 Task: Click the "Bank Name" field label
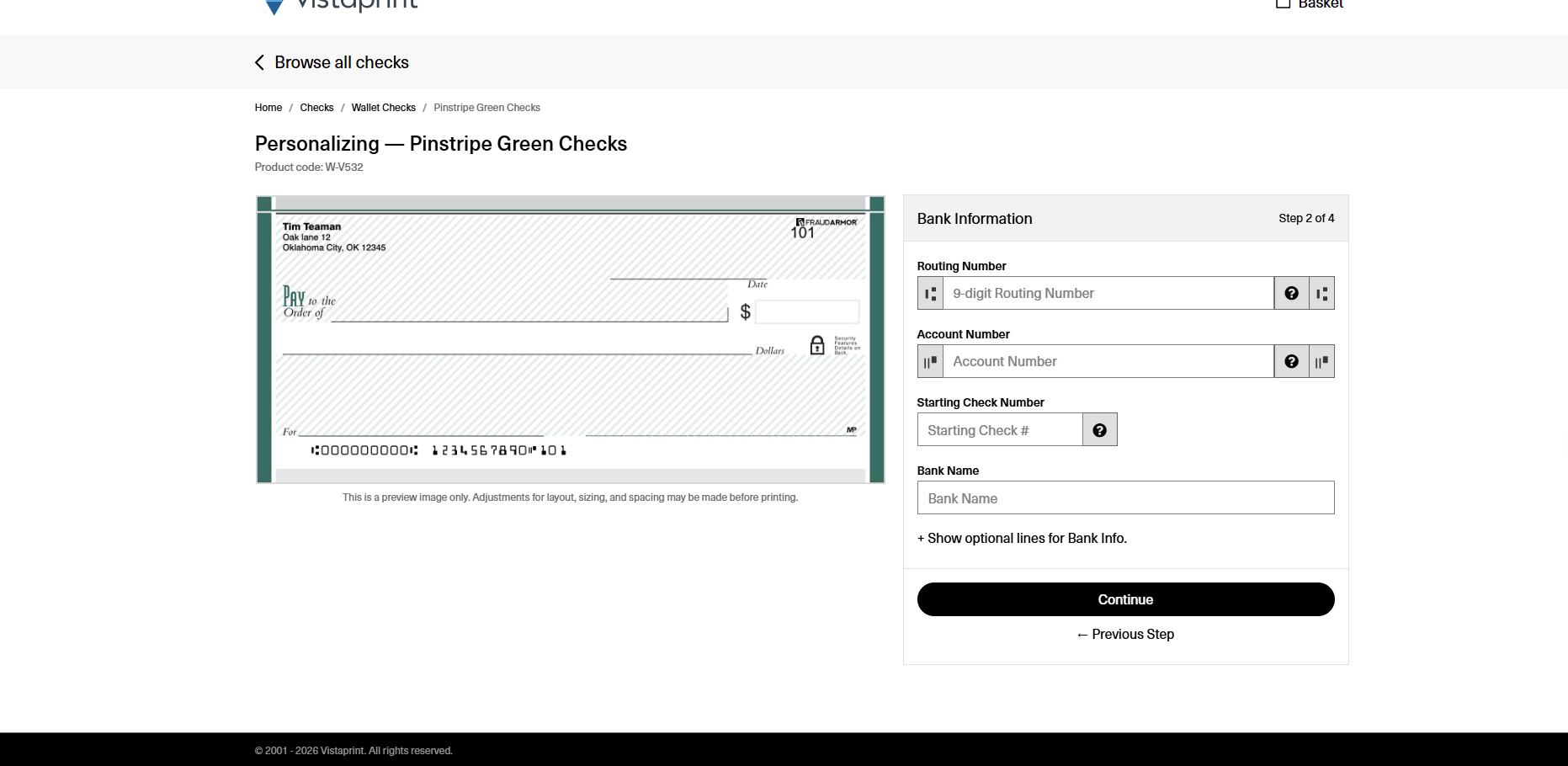click(x=948, y=471)
